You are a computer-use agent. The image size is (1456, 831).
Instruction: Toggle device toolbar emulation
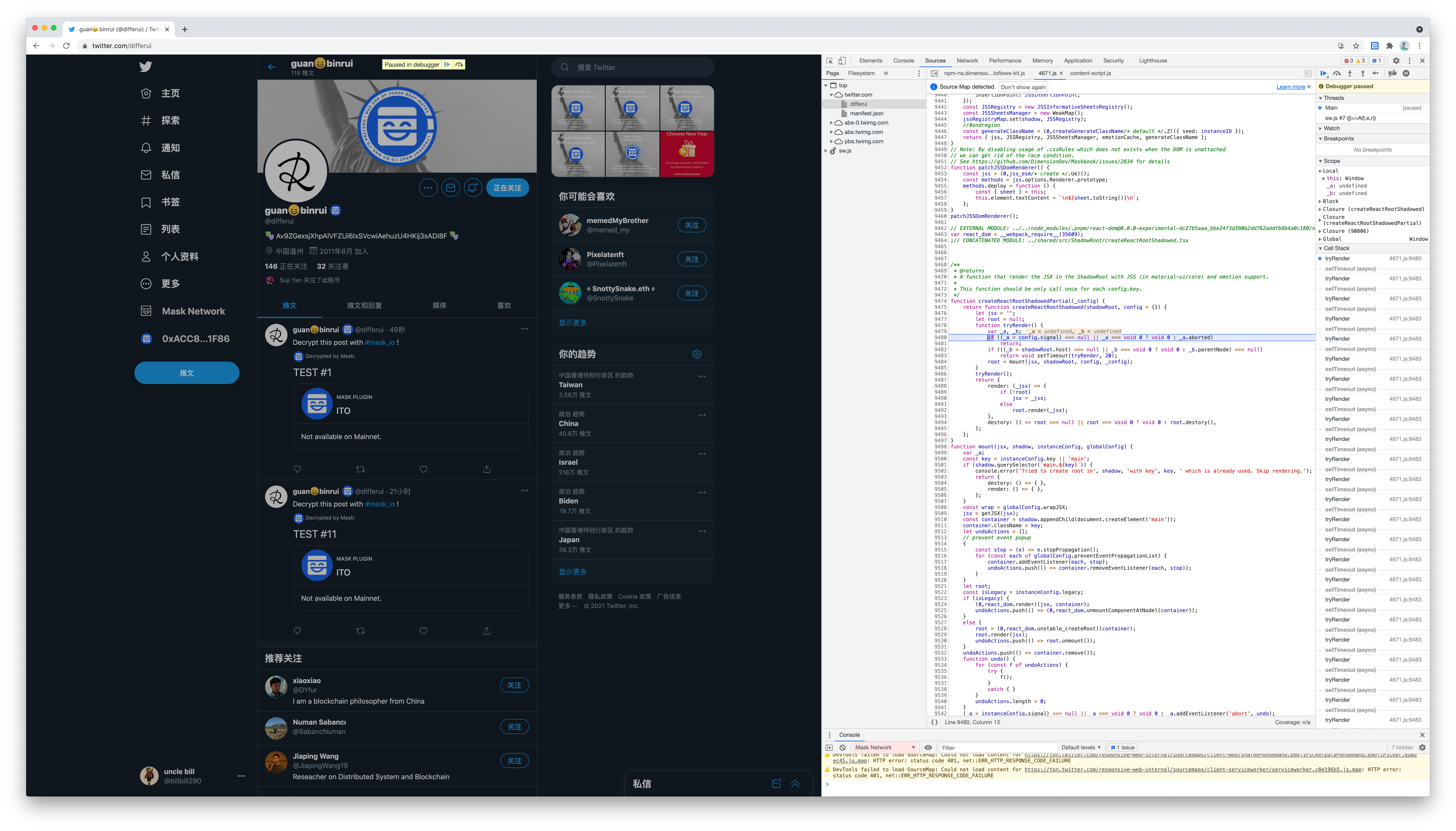click(x=842, y=60)
